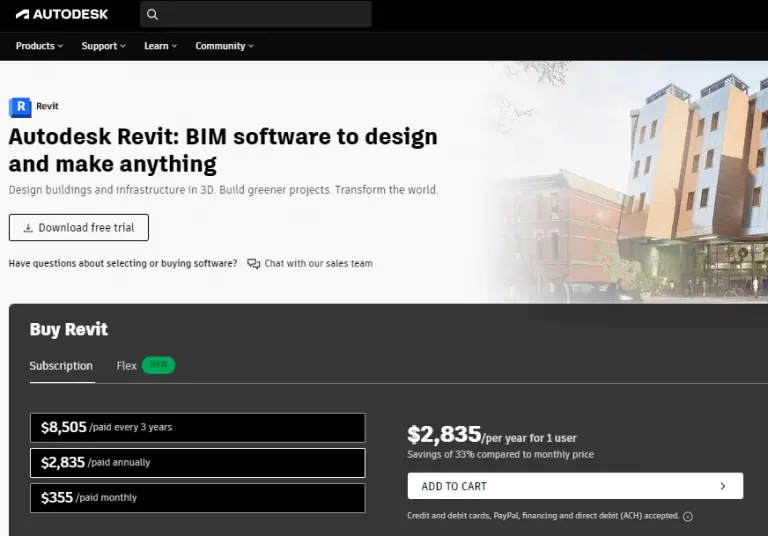This screenshot has height=536, width=768.
Task: Click the blue Revit product icon
Action: click(20, 107)
